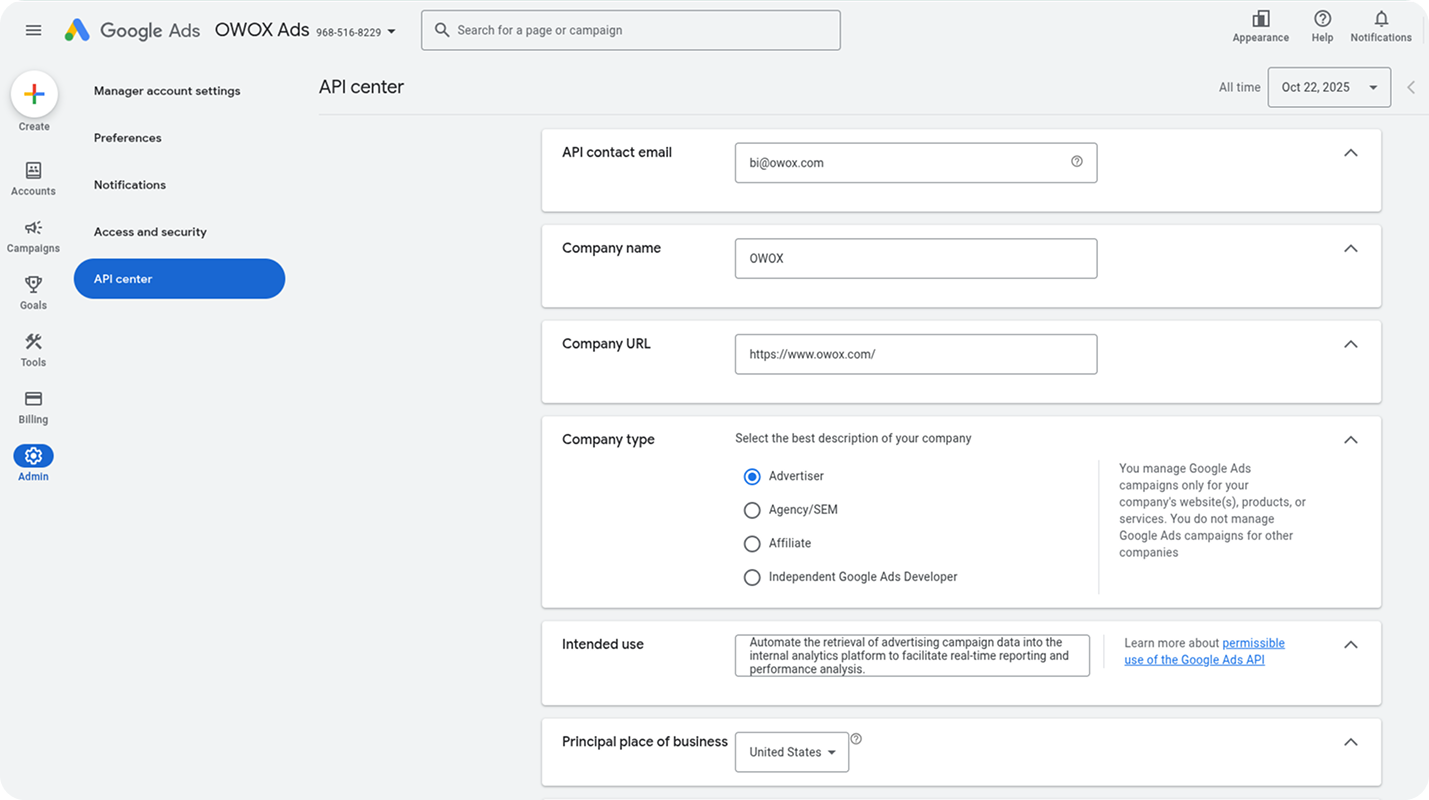
Task: Open the Billing section
Action: click(x=33, y=405)
